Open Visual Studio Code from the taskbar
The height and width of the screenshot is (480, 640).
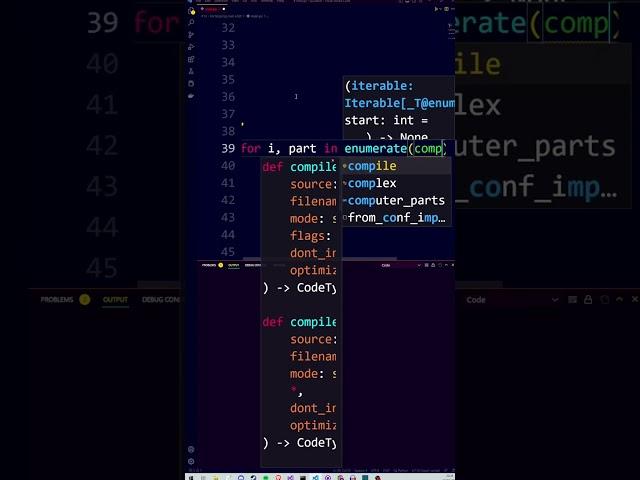[316, 478]
